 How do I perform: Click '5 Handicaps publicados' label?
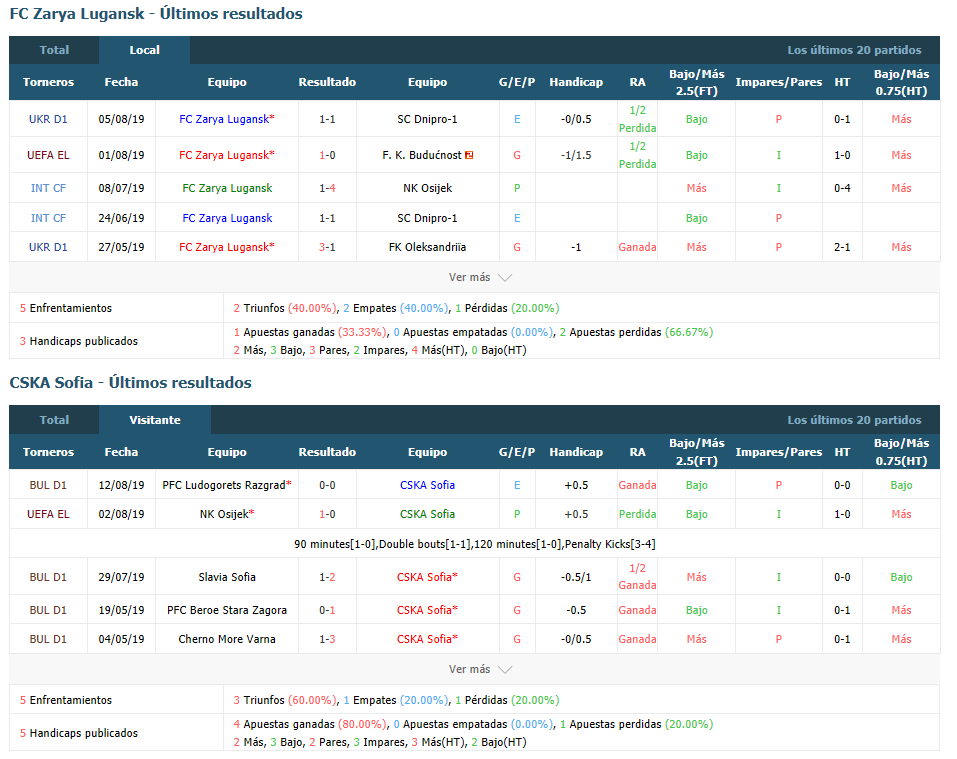click(79, 733)
